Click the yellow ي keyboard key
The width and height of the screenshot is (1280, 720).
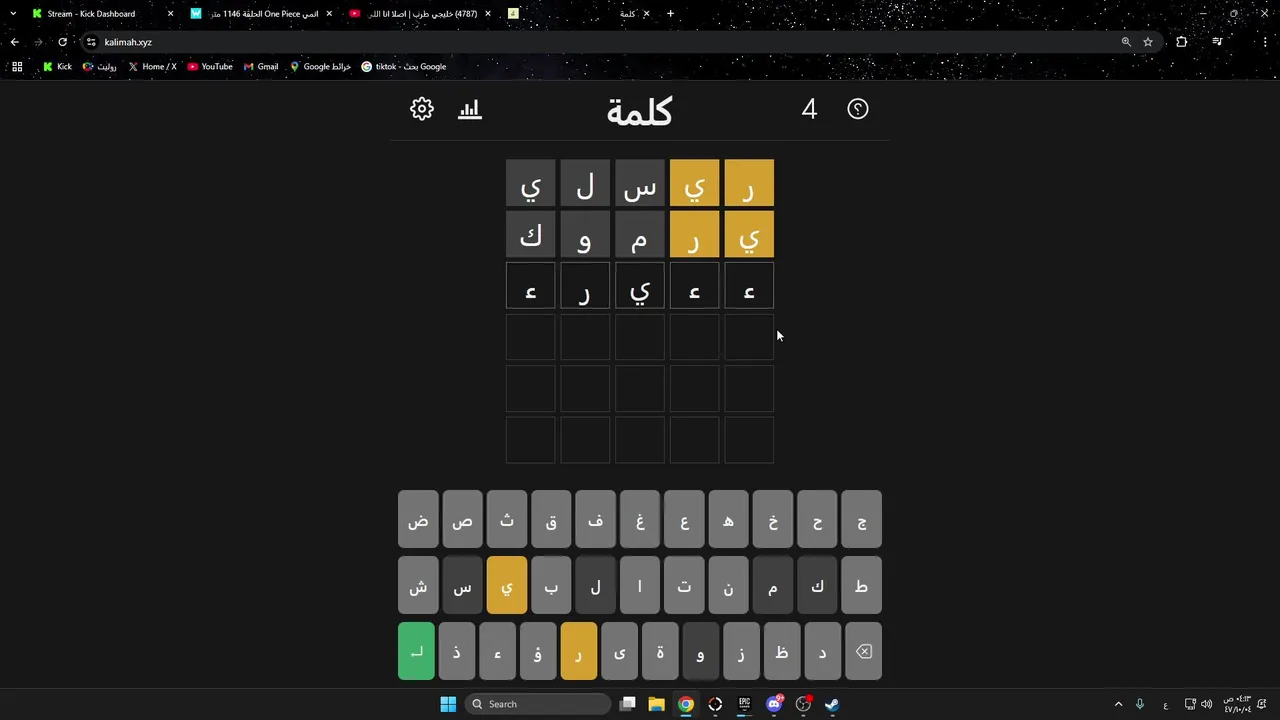[507, 585]
